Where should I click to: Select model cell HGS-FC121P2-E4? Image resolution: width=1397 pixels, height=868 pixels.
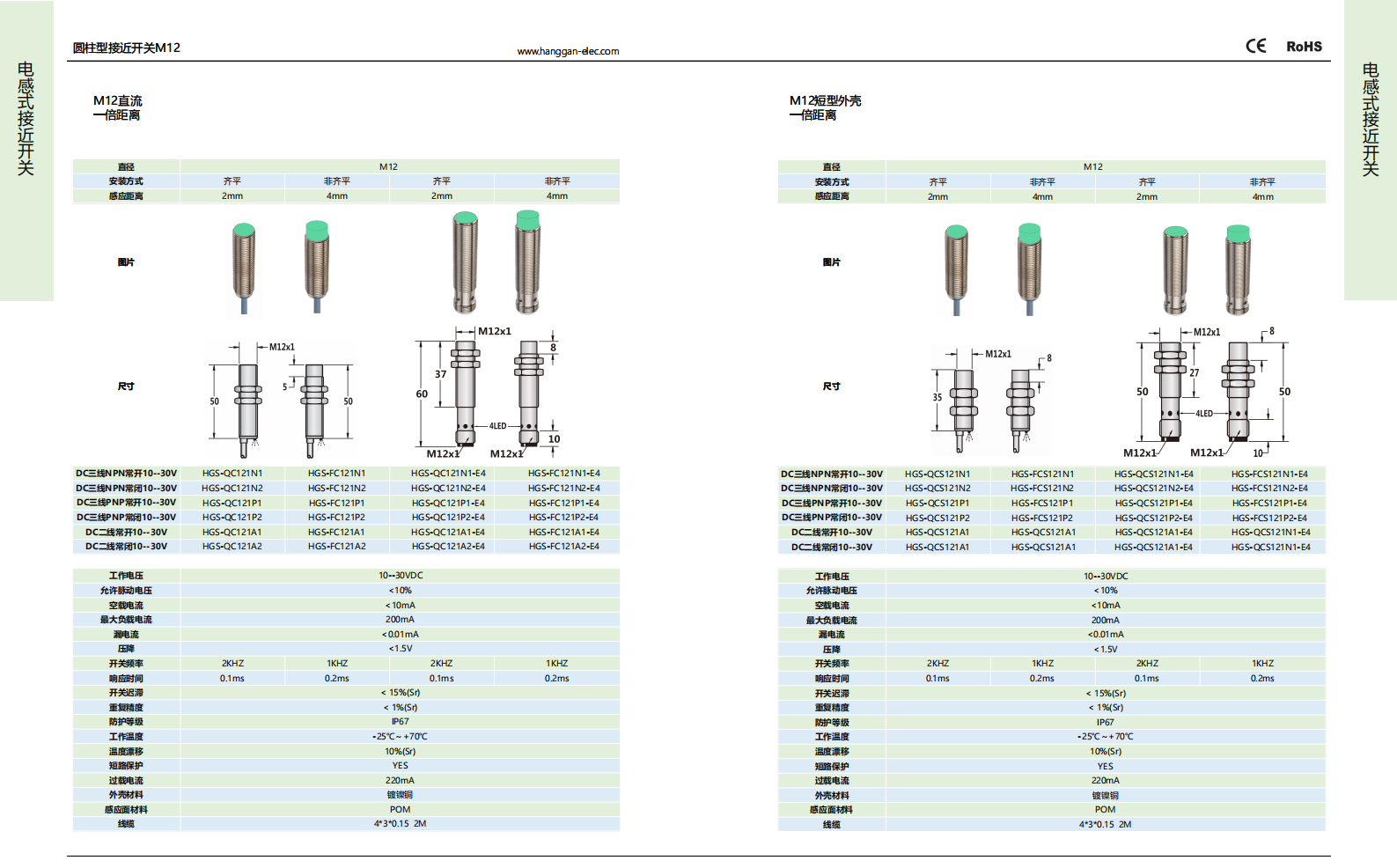point(564,518)
